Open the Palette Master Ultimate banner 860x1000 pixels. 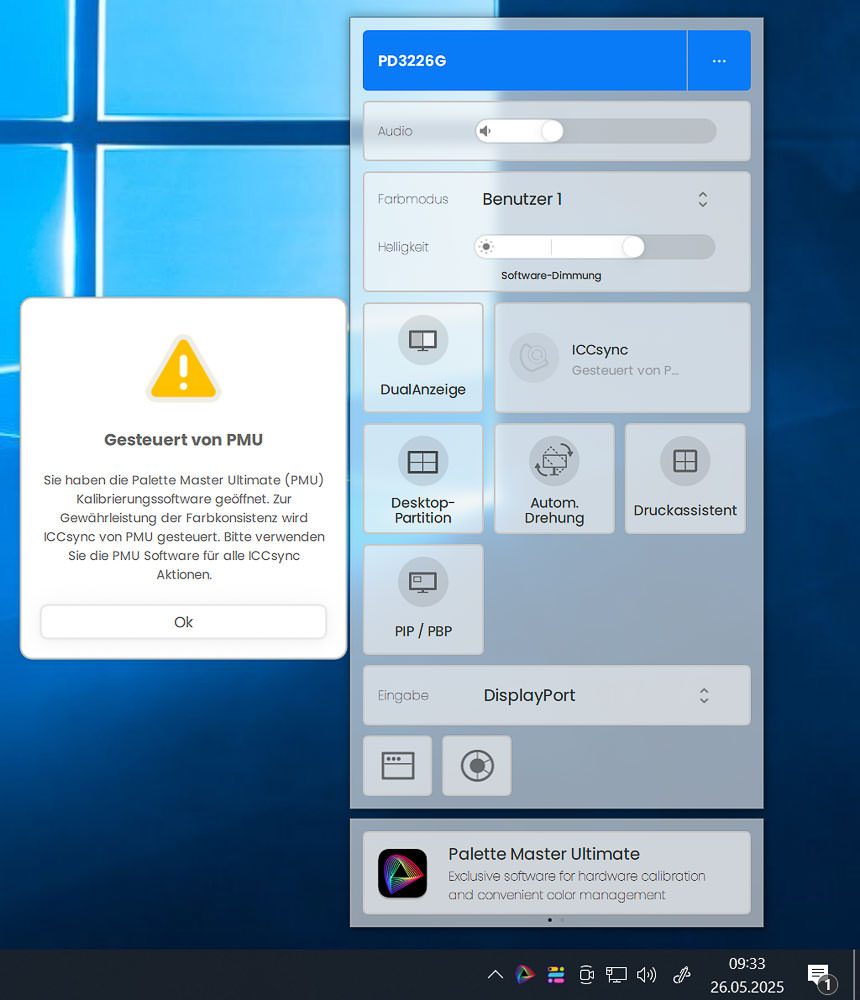[x=556, y=873]
